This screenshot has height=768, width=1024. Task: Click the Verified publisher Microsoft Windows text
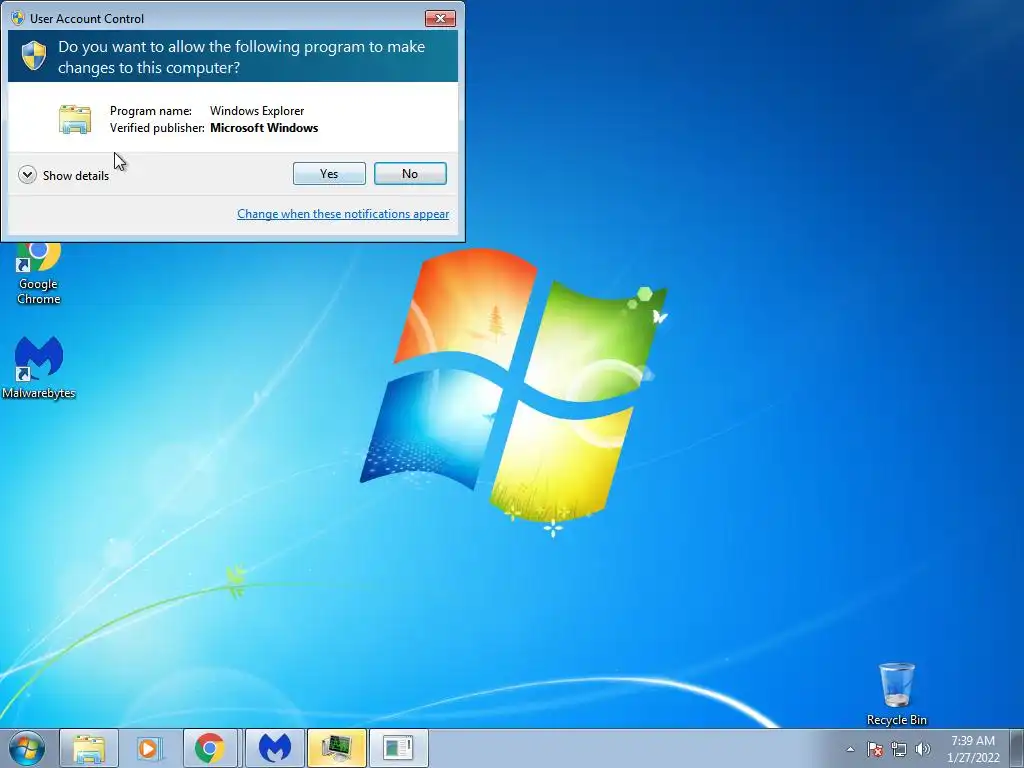pyautogui.click(x=214, y=128)
